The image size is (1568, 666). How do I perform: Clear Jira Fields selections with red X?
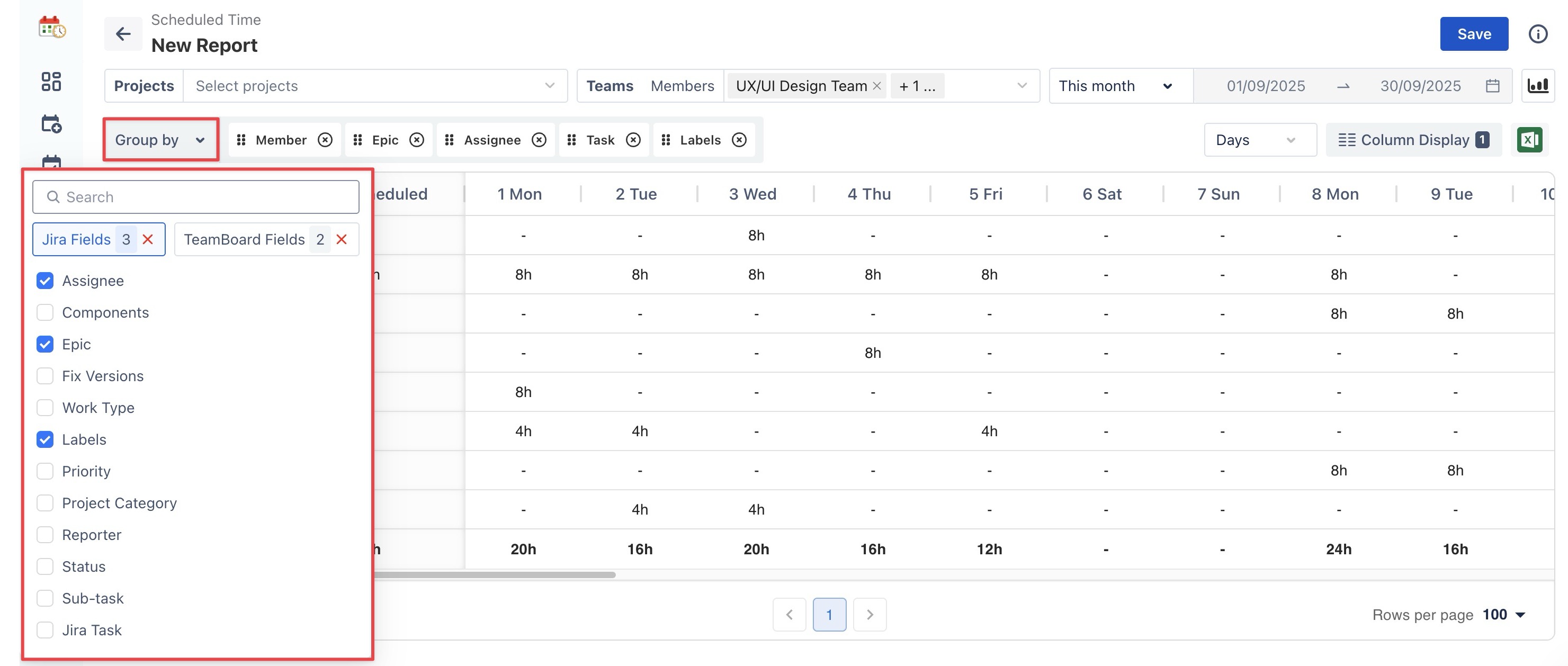[x=148, y=239]
